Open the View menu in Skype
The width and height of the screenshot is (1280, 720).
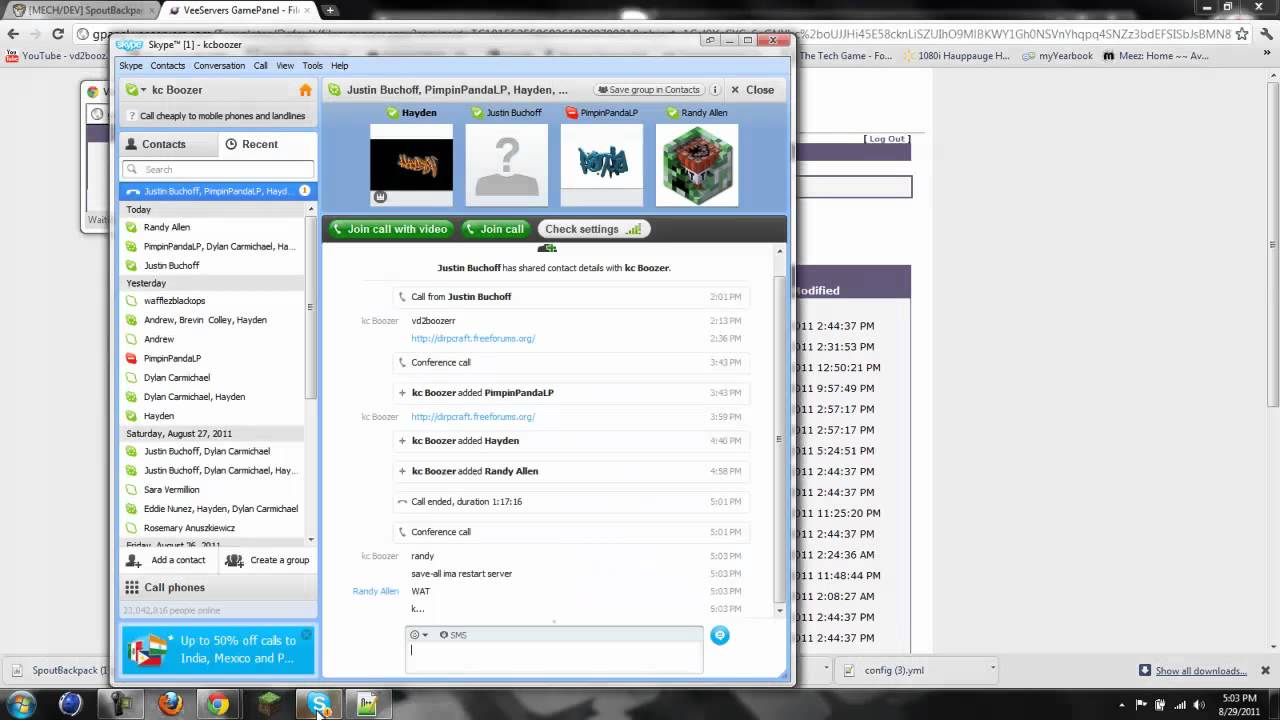tap(285, 66)
